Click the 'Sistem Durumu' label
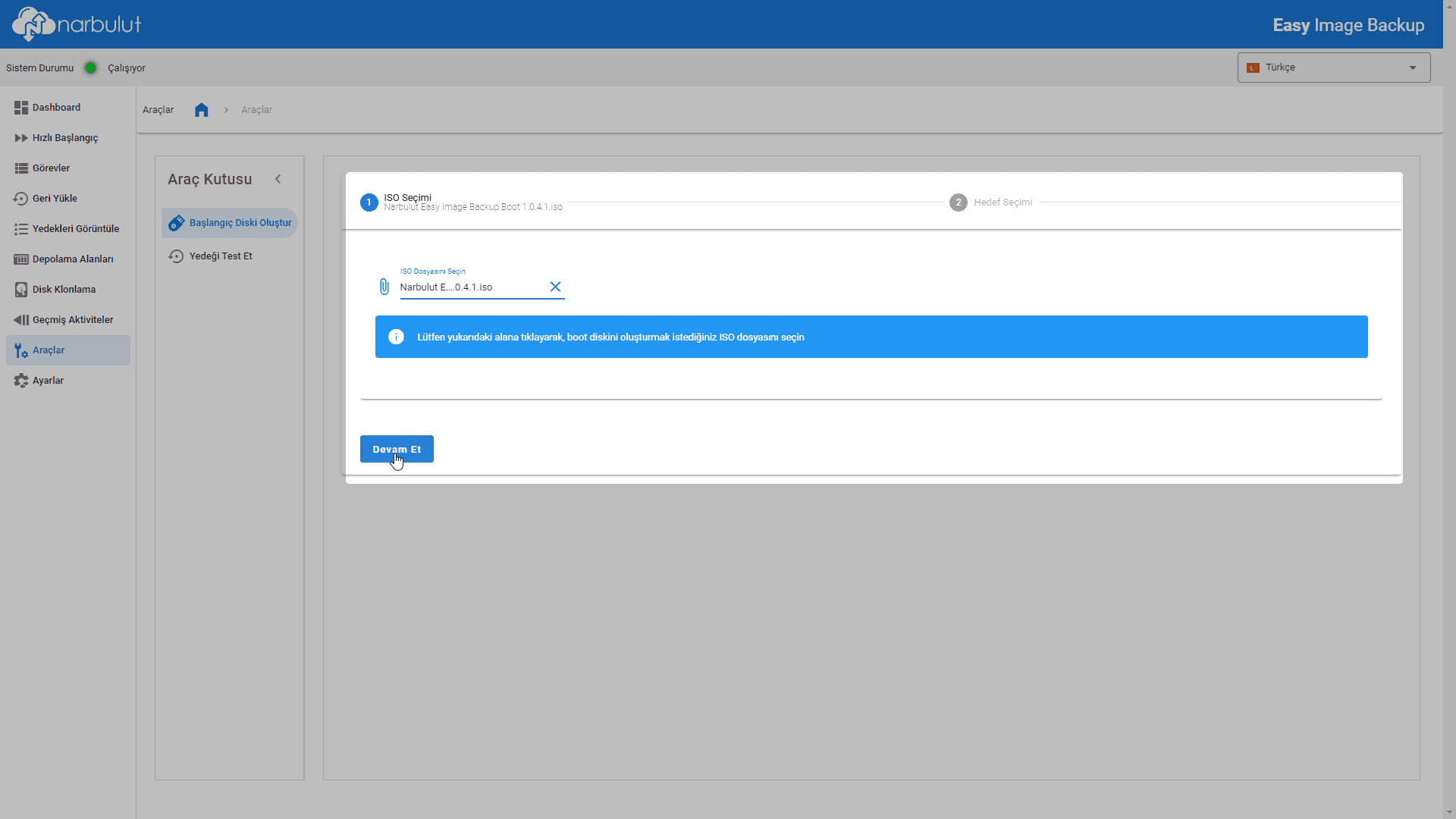The width and height of the screenshot is (1456, 819). (x=39, y=68)
